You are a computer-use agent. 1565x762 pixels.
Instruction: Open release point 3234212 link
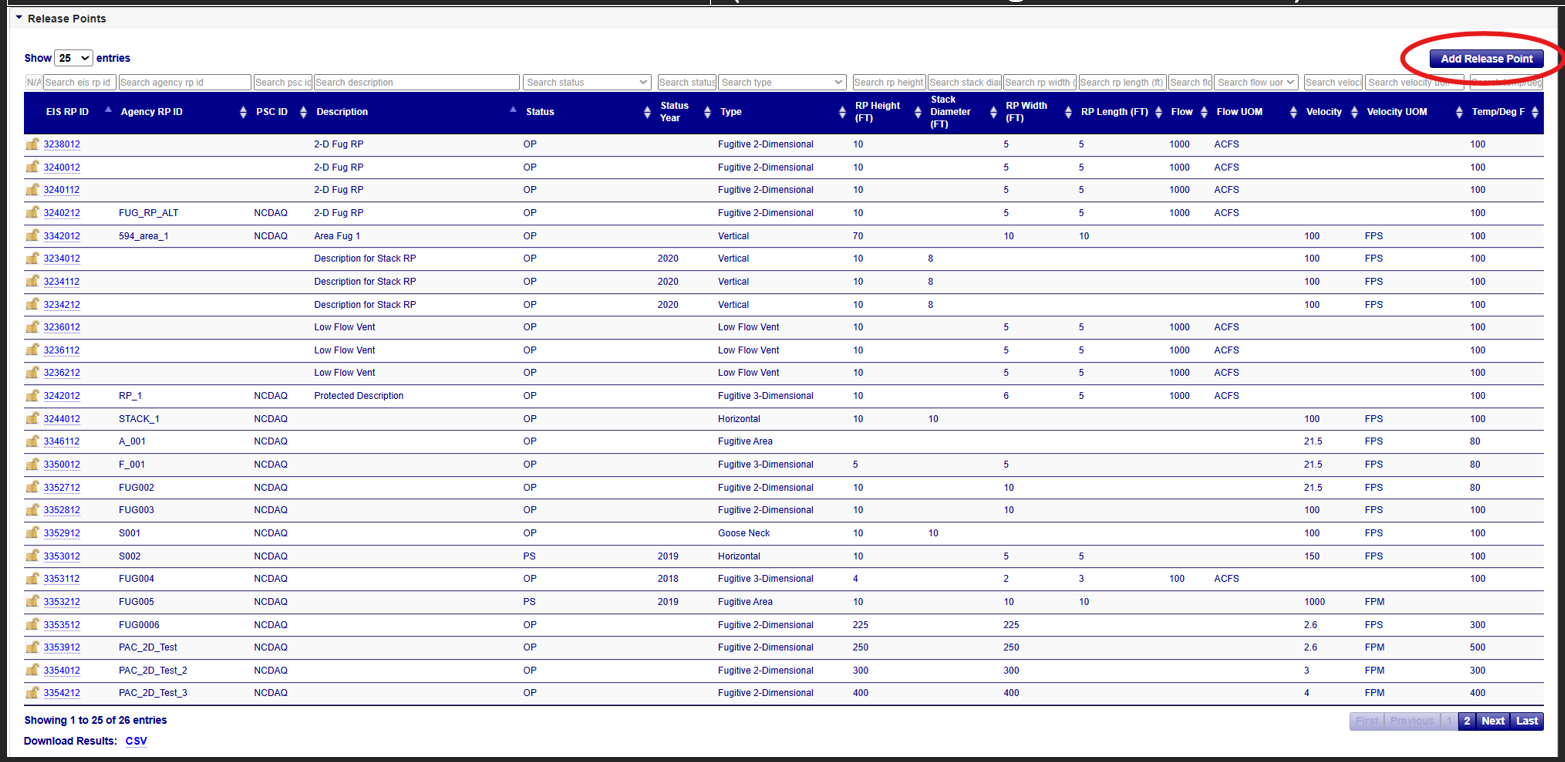tap(62, 304)
